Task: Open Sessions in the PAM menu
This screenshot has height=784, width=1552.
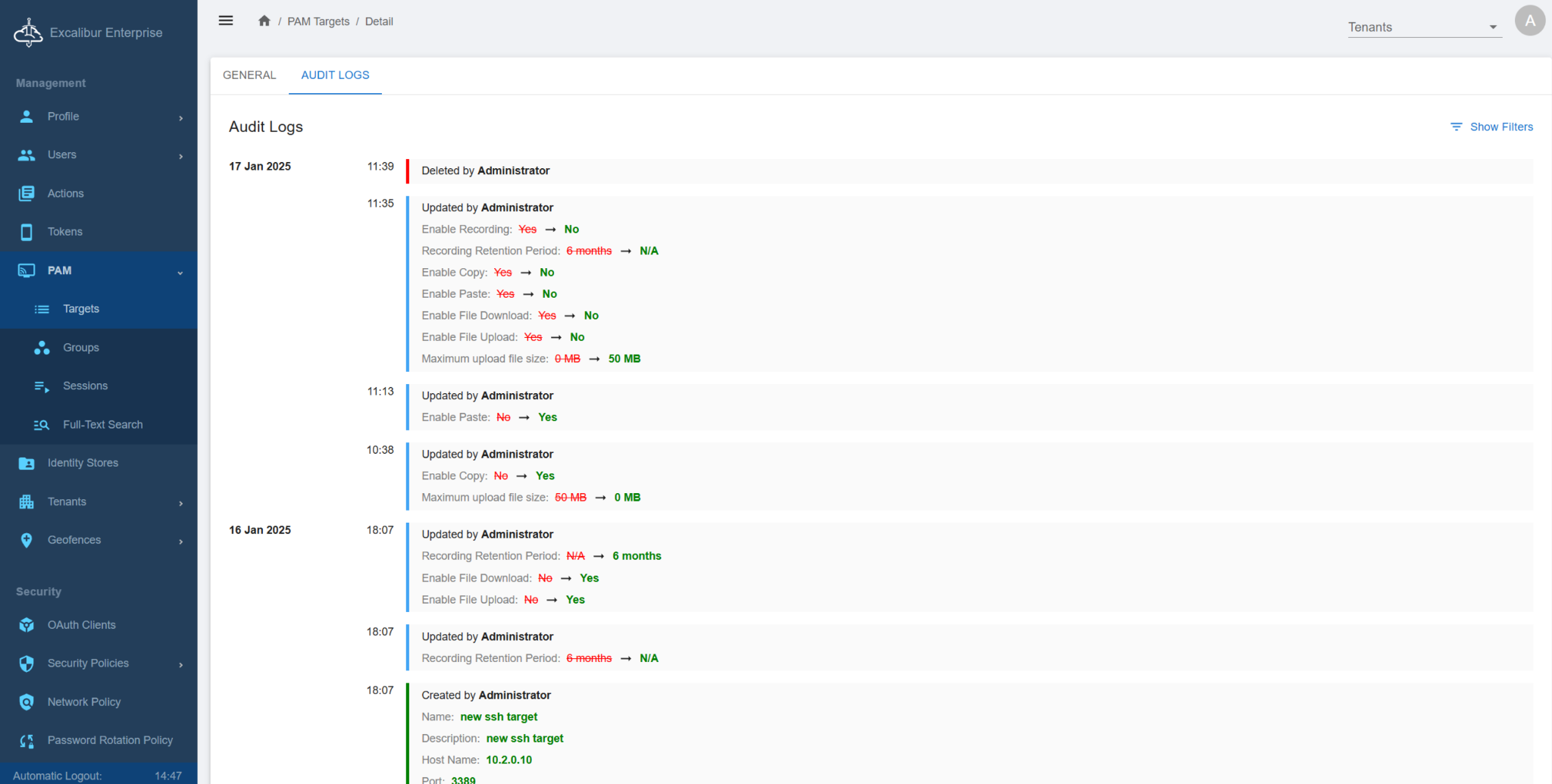Action: (x=99, y=386)
